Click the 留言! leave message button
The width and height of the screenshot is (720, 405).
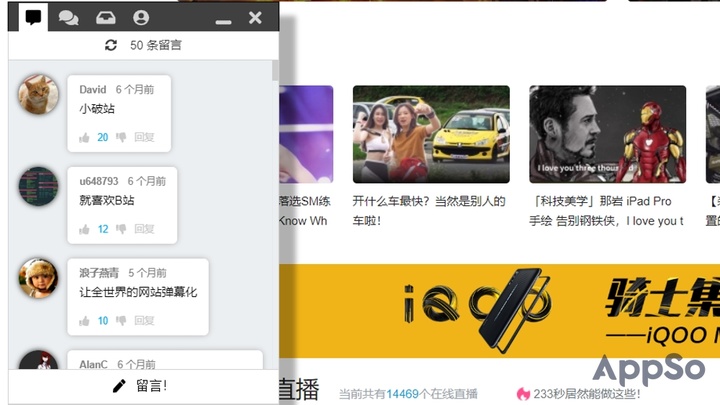(x=140, y=386)
